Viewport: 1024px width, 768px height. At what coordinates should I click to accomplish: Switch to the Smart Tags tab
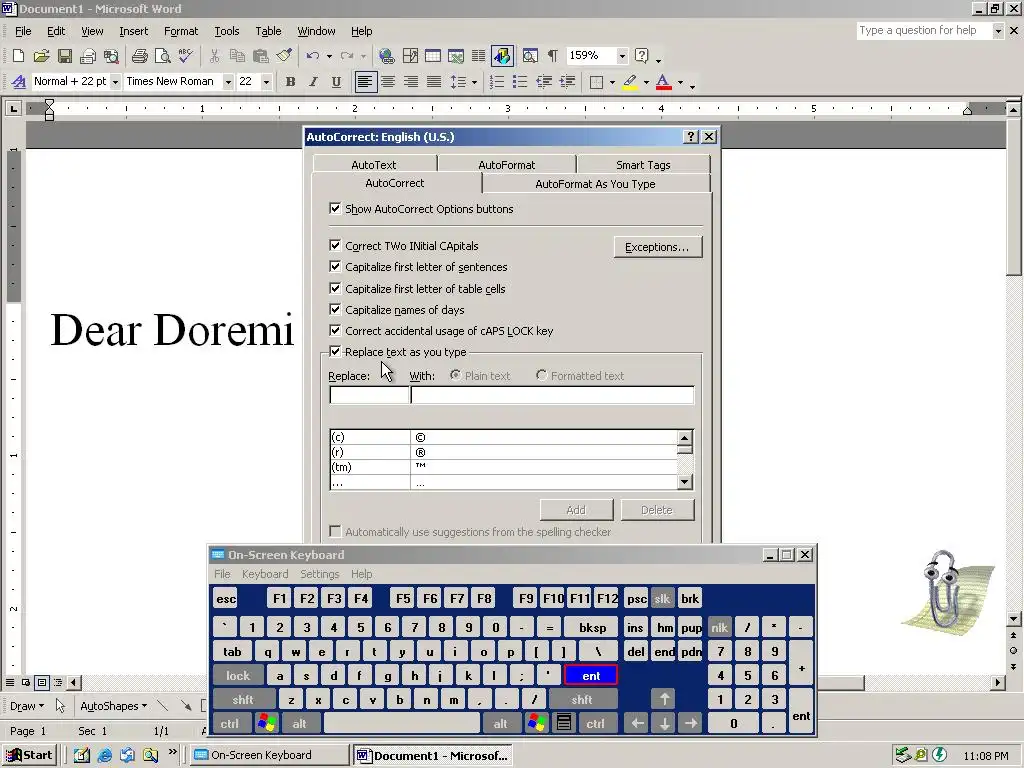point(643,165)
